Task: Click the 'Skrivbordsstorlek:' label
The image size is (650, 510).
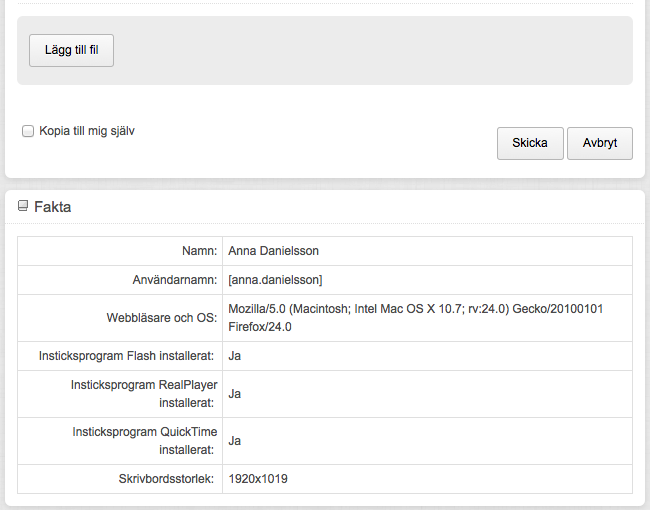Action: (166, 478)
